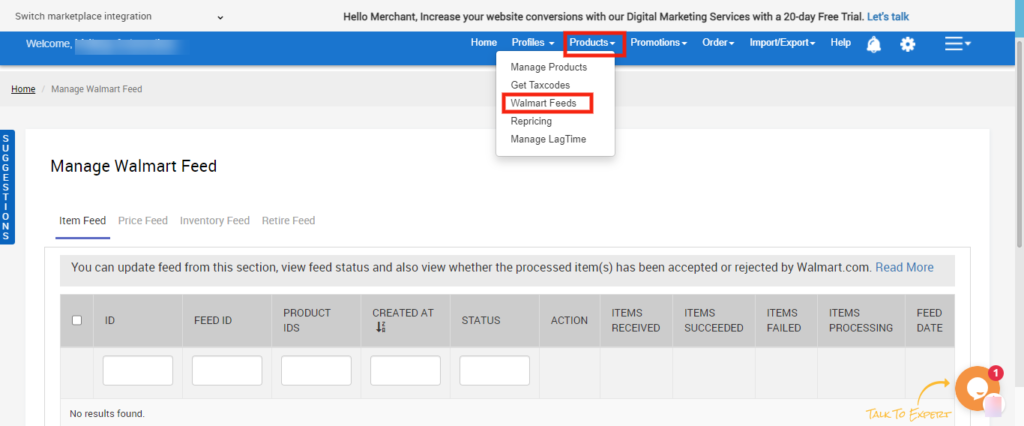
Task: Open the chat support bubble
Action: pyautogui.click(x=976, y=389)
